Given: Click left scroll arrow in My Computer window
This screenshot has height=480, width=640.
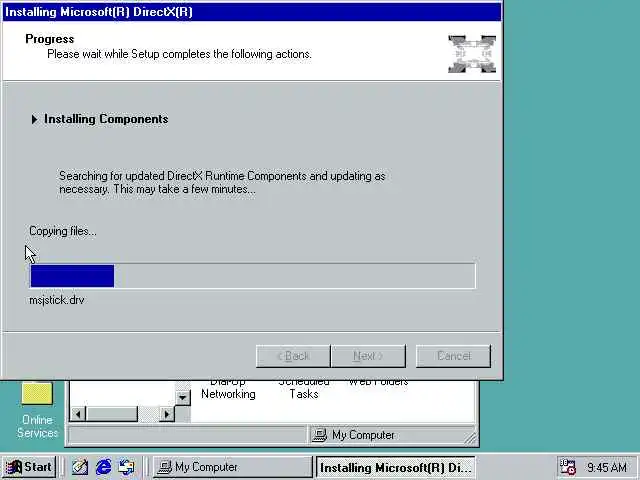Looking at the screenshot, I should click(78, 414).
